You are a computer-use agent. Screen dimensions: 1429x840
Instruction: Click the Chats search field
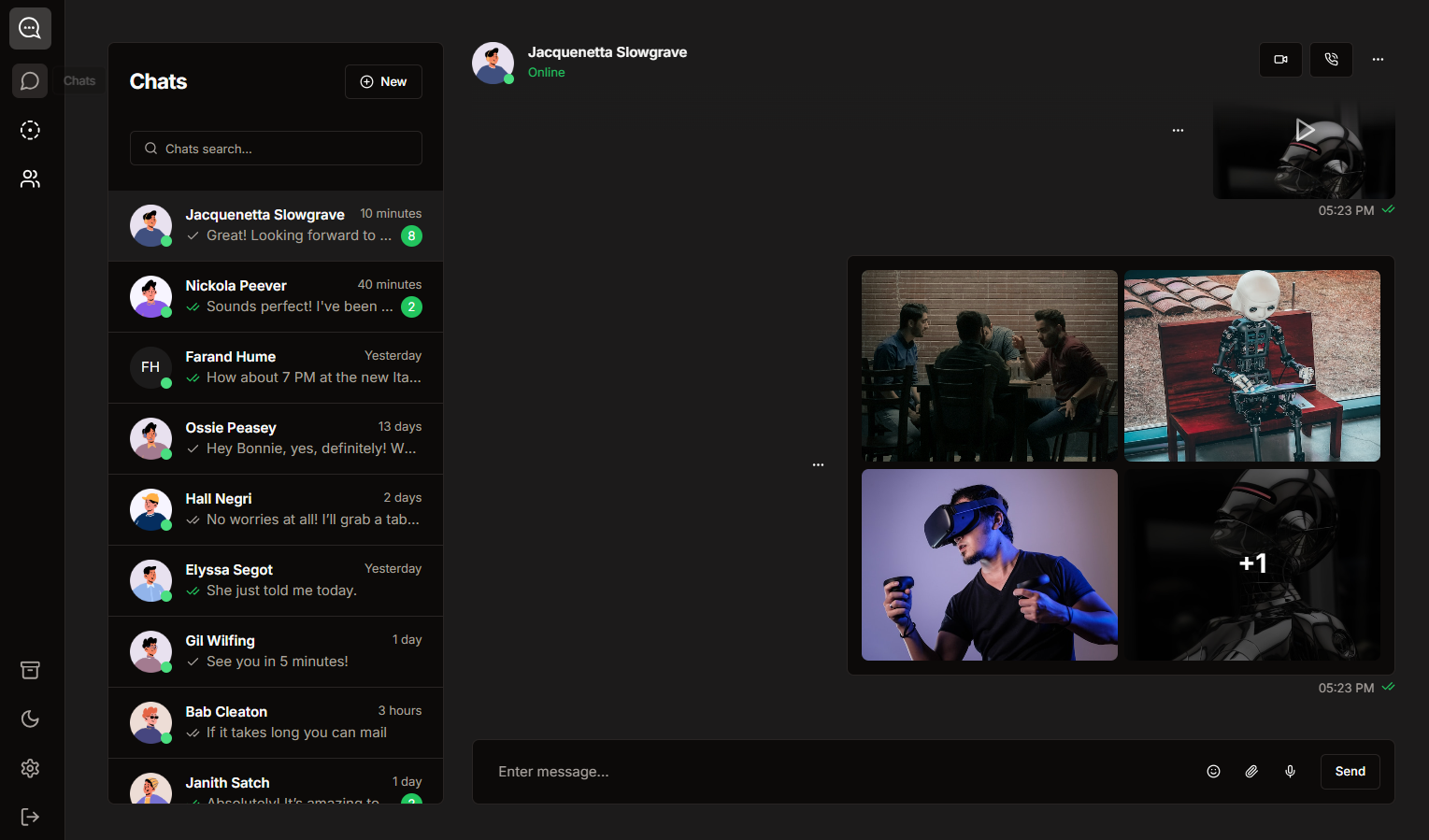point(275,148)
